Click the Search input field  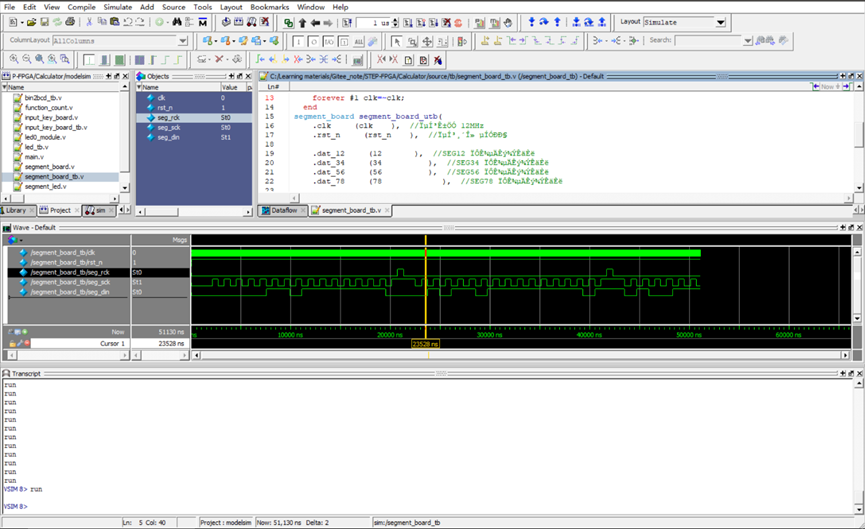click(709, 41)
